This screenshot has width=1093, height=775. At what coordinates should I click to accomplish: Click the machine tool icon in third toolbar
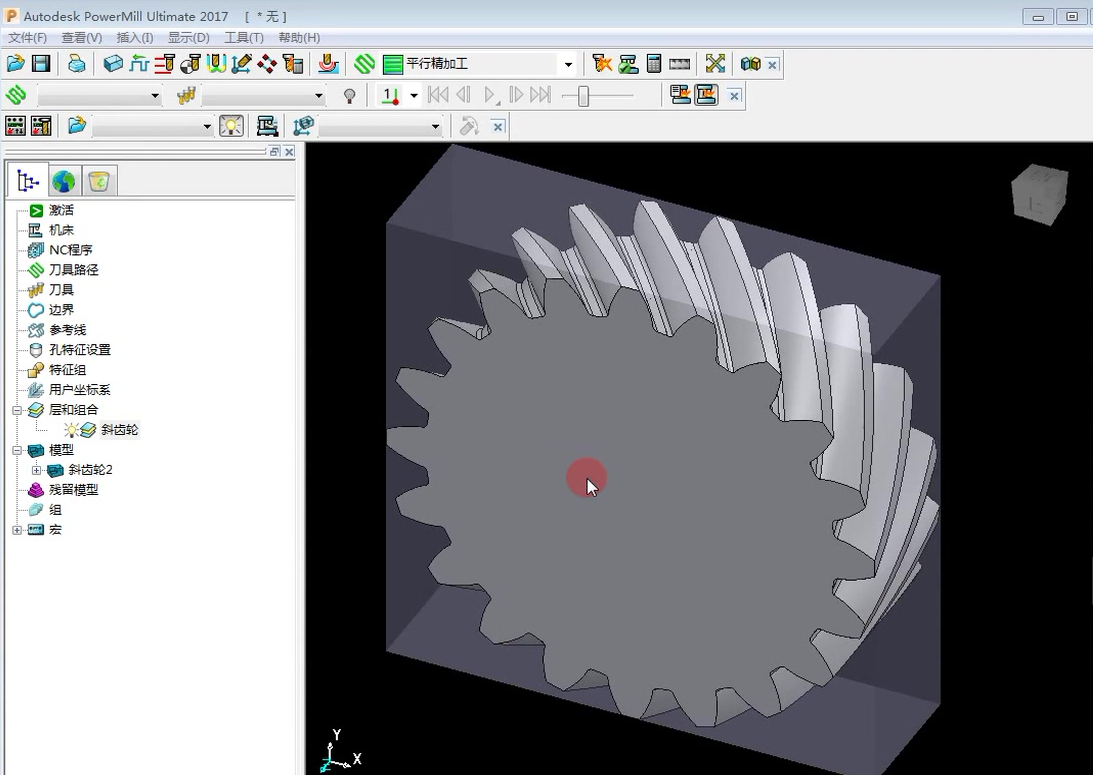[267, 125]
